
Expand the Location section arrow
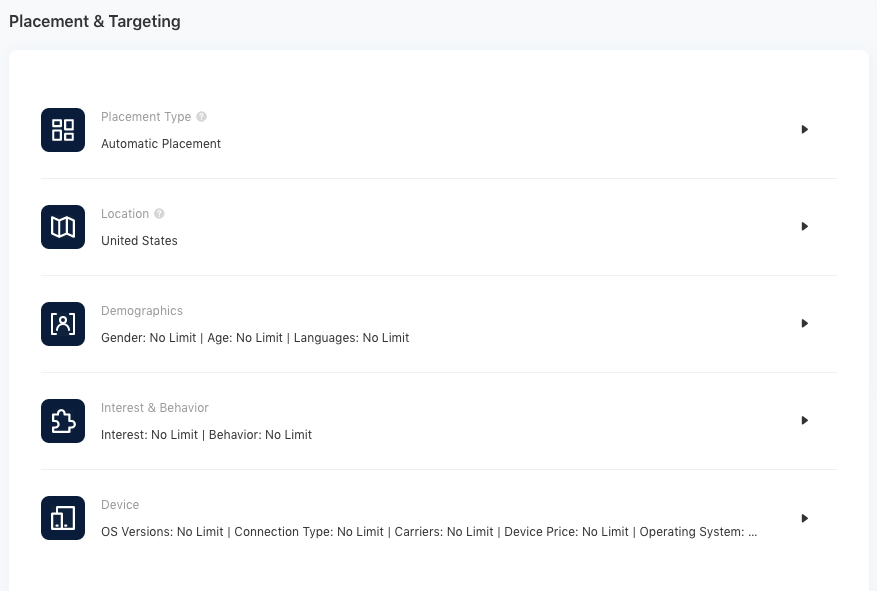[x=805, y=226]
